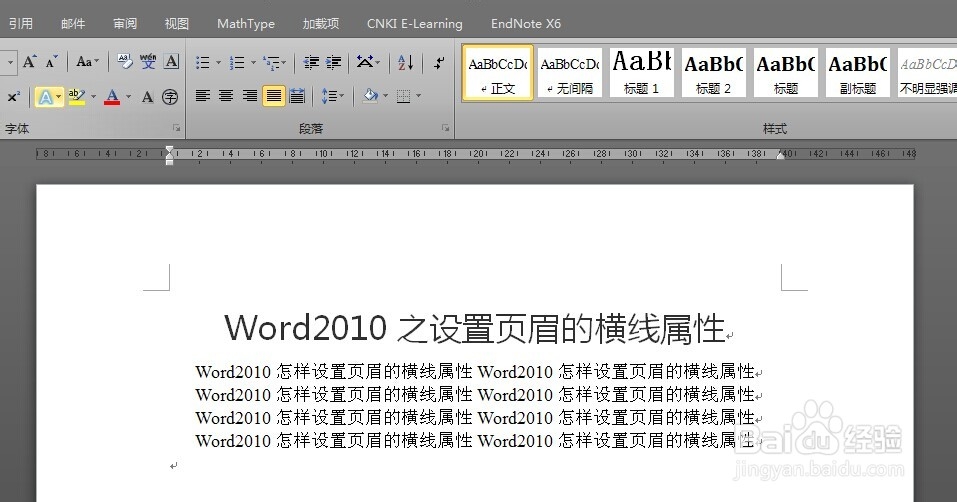This screenshot has width=957, height=502.
Task: Expand the numbering style dropdown
Action: (x=253, y=62)
